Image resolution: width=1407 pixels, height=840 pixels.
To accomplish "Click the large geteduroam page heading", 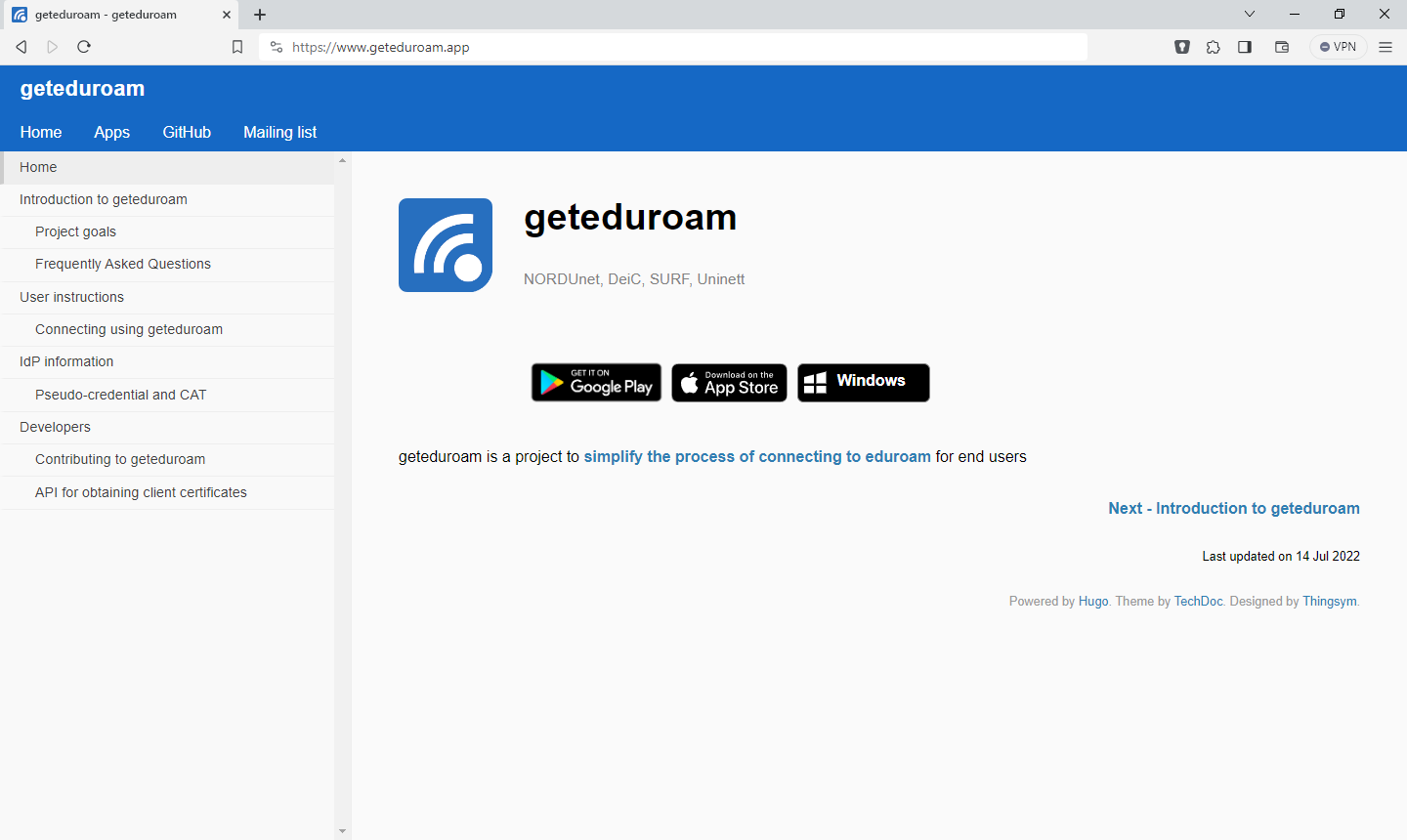I will pyautogui.click(x=630, y=217).
